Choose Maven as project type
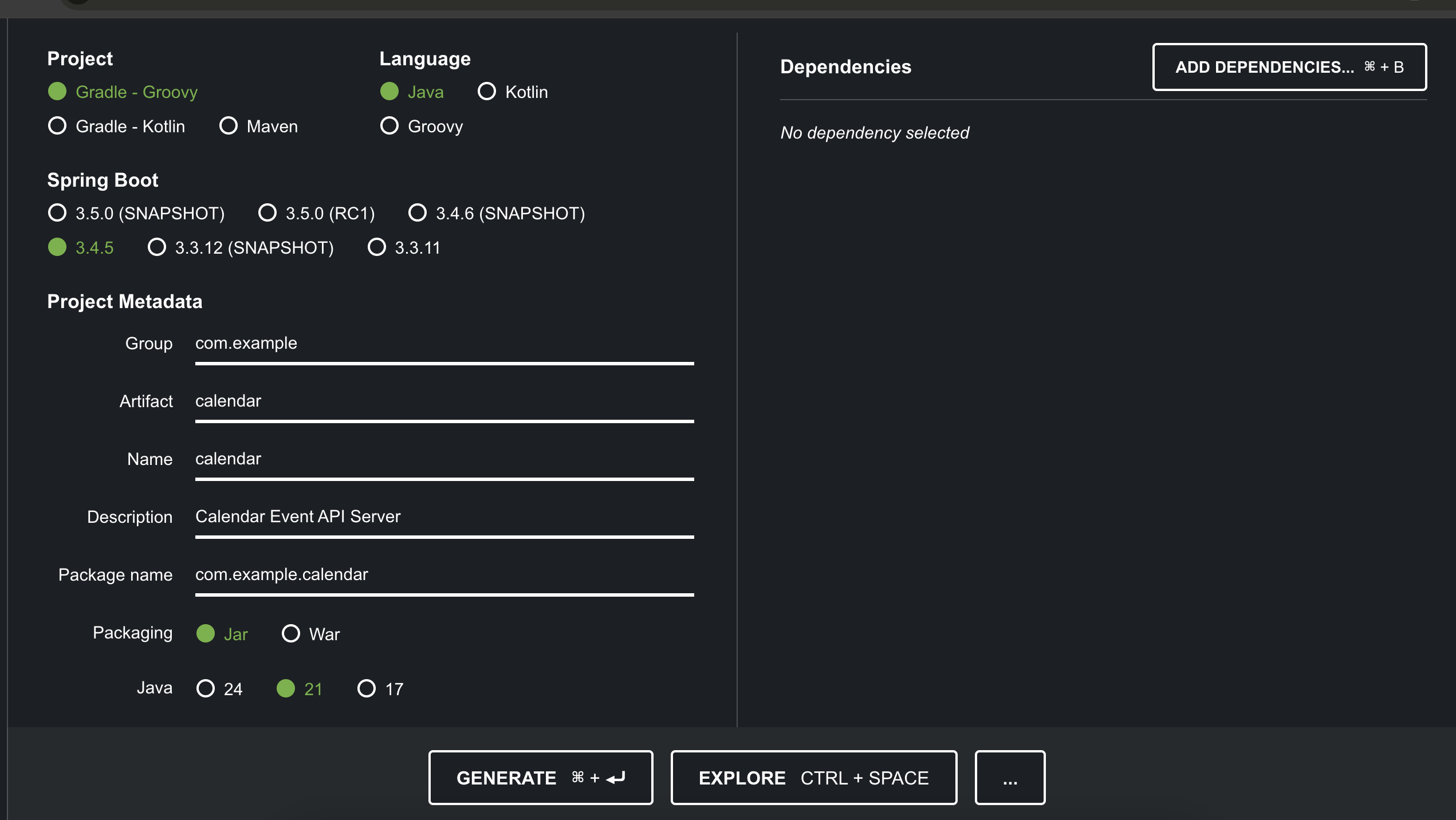This screenshot has width=1456, height=820. [229, 125]
